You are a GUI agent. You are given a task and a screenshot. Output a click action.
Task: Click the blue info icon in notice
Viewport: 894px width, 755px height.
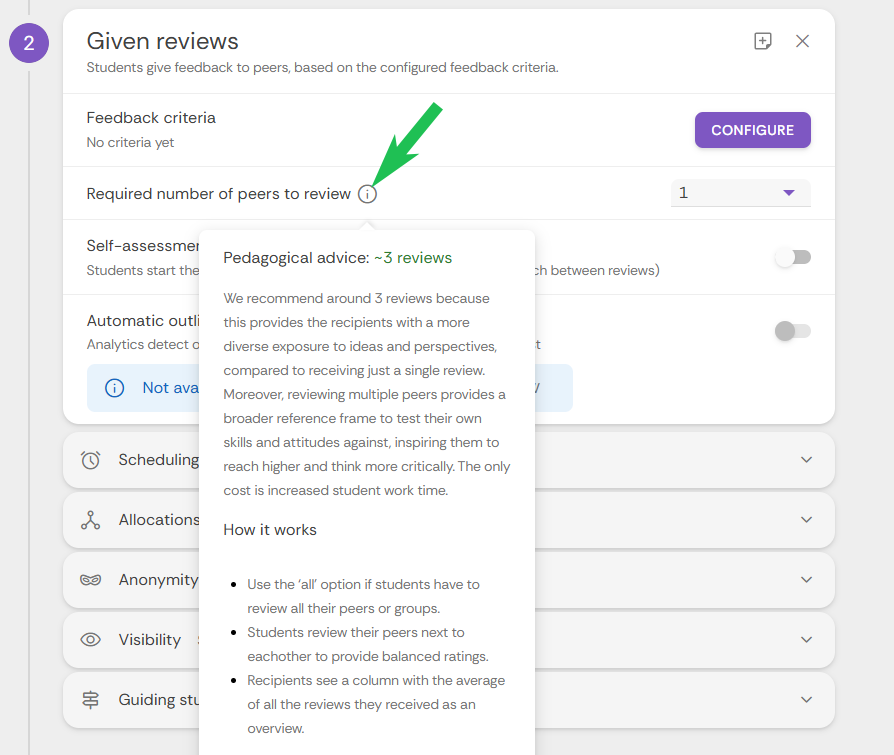pos(115,388)
